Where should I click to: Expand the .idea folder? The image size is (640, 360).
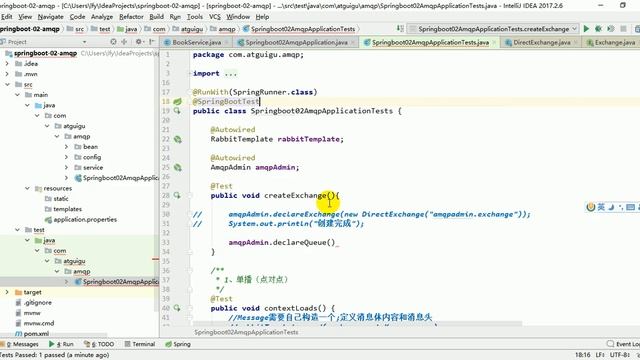(x=7, y=64)
